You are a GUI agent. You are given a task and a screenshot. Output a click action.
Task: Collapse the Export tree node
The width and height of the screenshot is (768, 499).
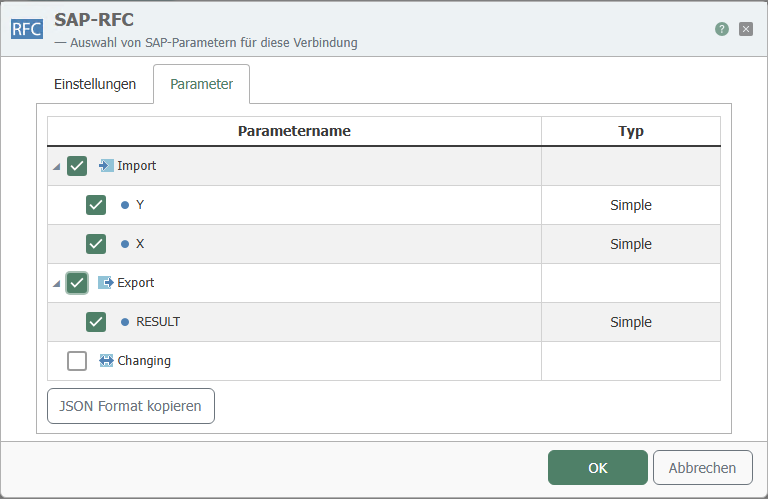(x=56, y=284)
